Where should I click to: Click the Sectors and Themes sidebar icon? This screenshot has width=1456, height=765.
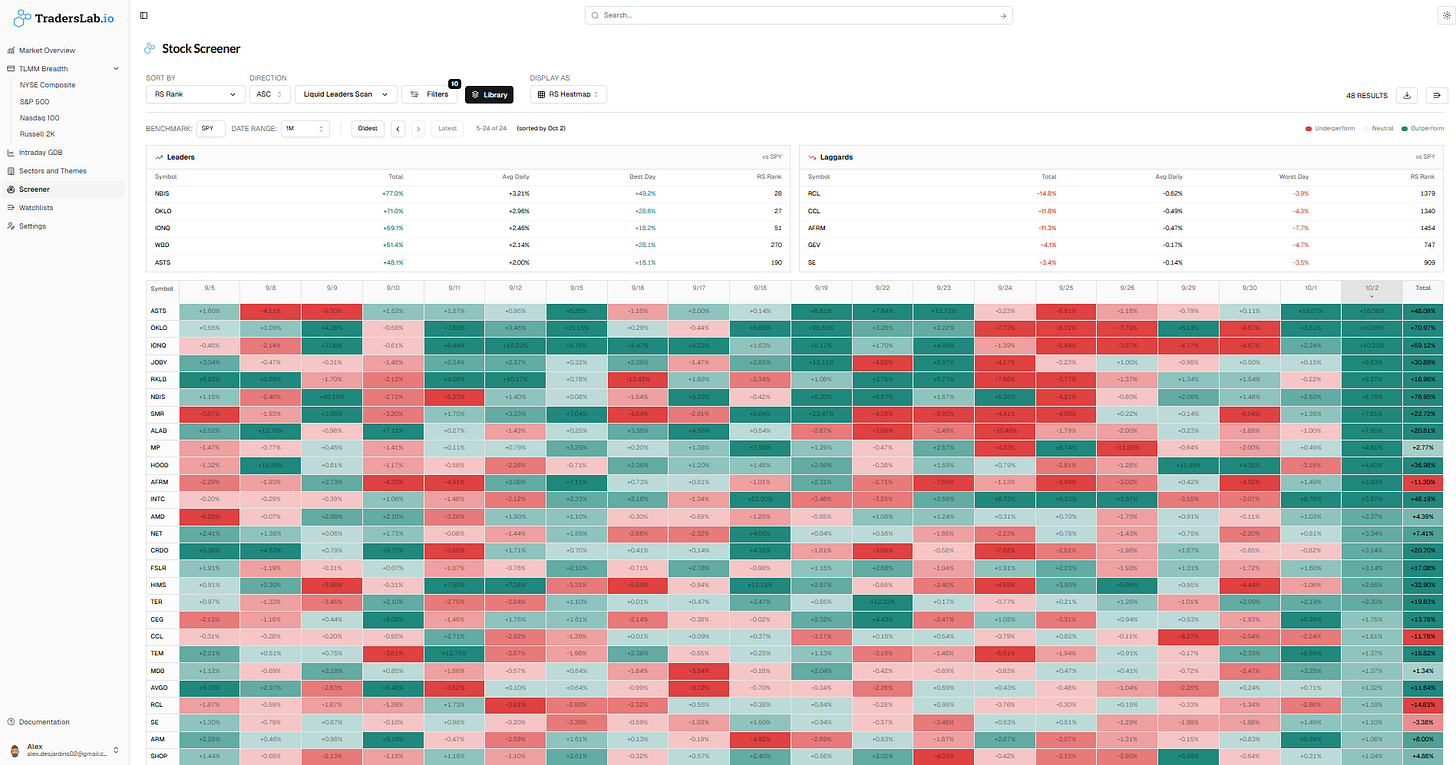click(11, 171)
